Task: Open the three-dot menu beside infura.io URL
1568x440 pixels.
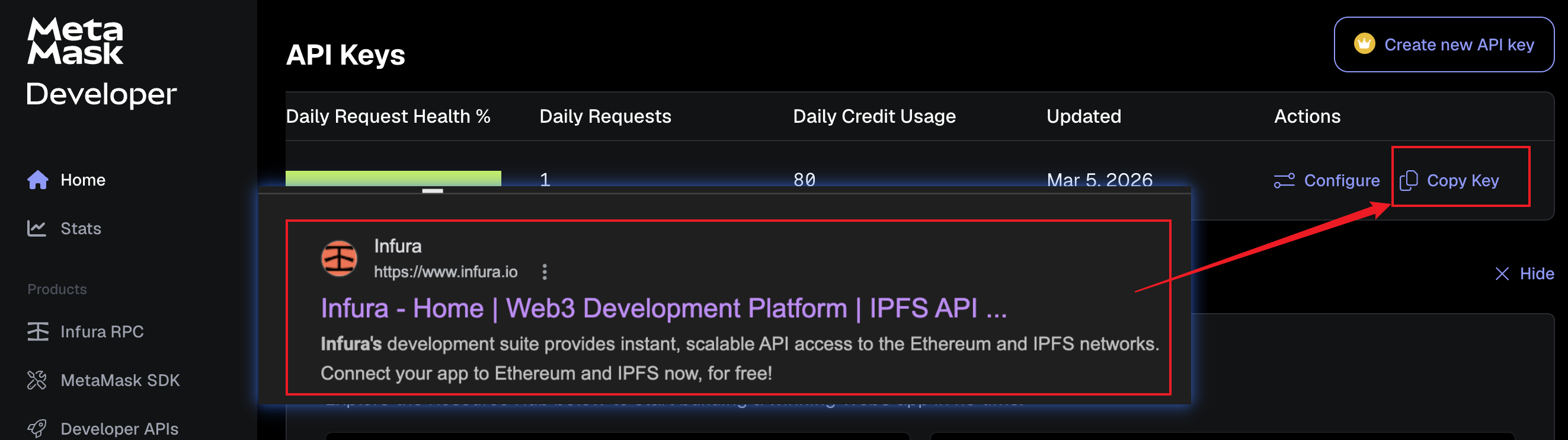Action: [x=545, y=272]
